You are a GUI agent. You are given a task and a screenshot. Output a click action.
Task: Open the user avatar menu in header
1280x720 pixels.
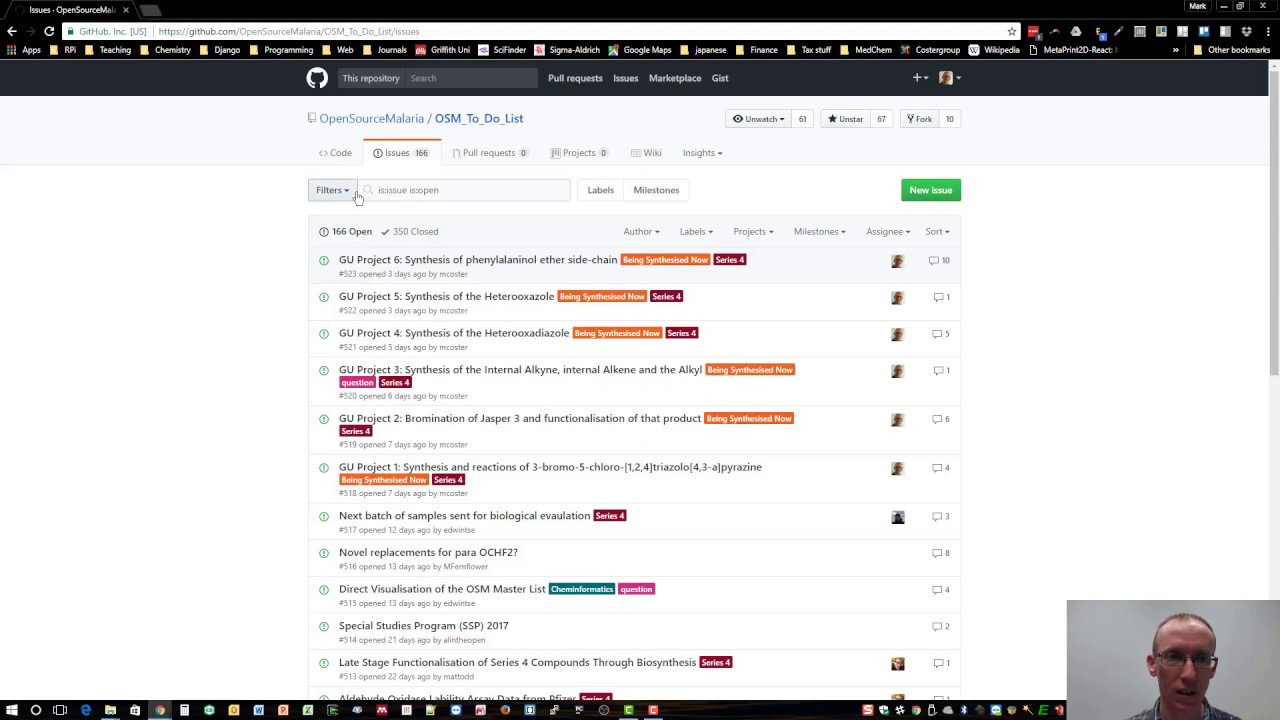tap(949, 78)
